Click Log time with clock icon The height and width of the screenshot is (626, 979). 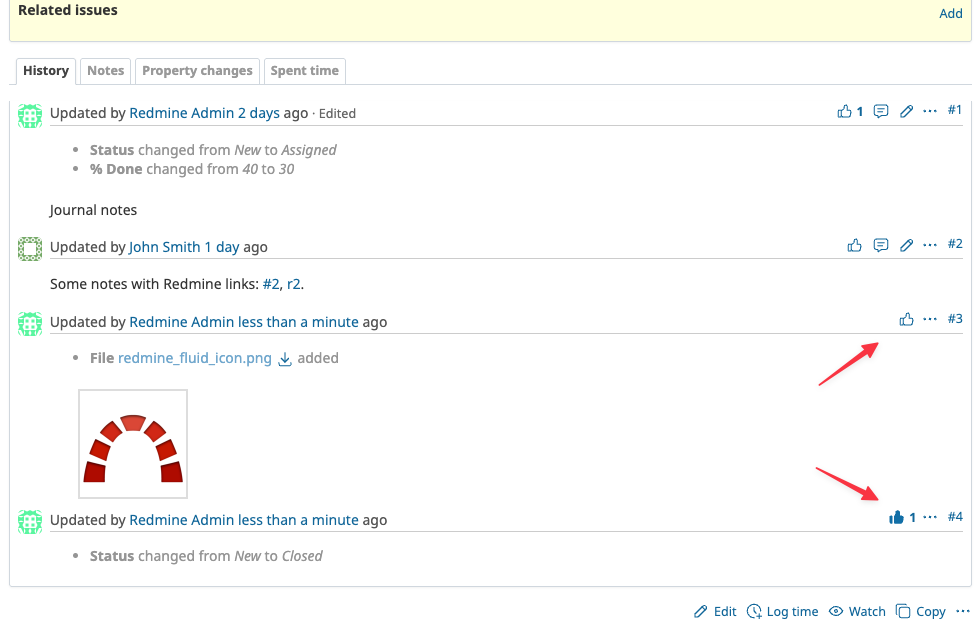[782, 611]
